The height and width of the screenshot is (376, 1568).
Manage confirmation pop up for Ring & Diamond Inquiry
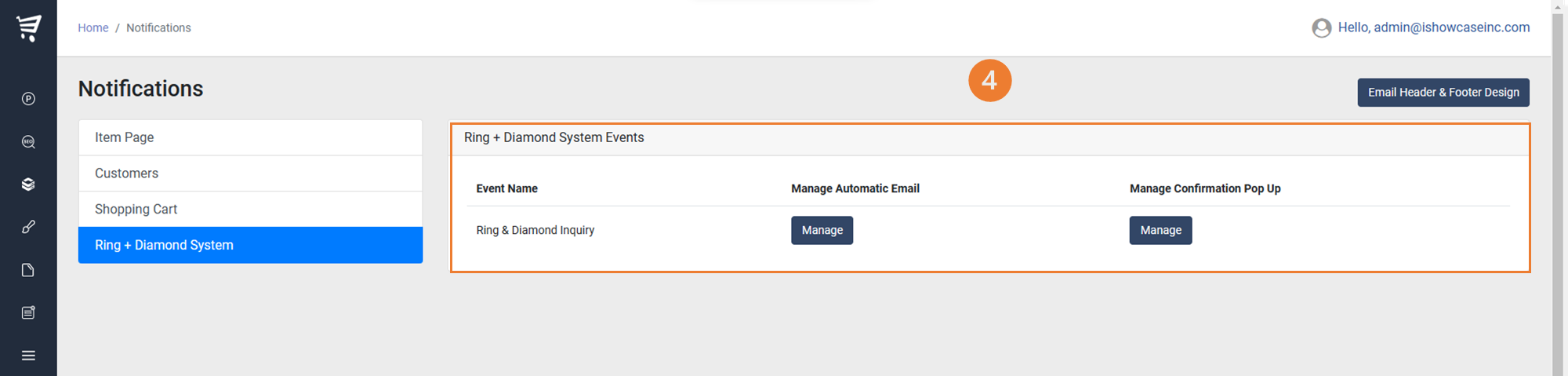(x=1160, y=230)
